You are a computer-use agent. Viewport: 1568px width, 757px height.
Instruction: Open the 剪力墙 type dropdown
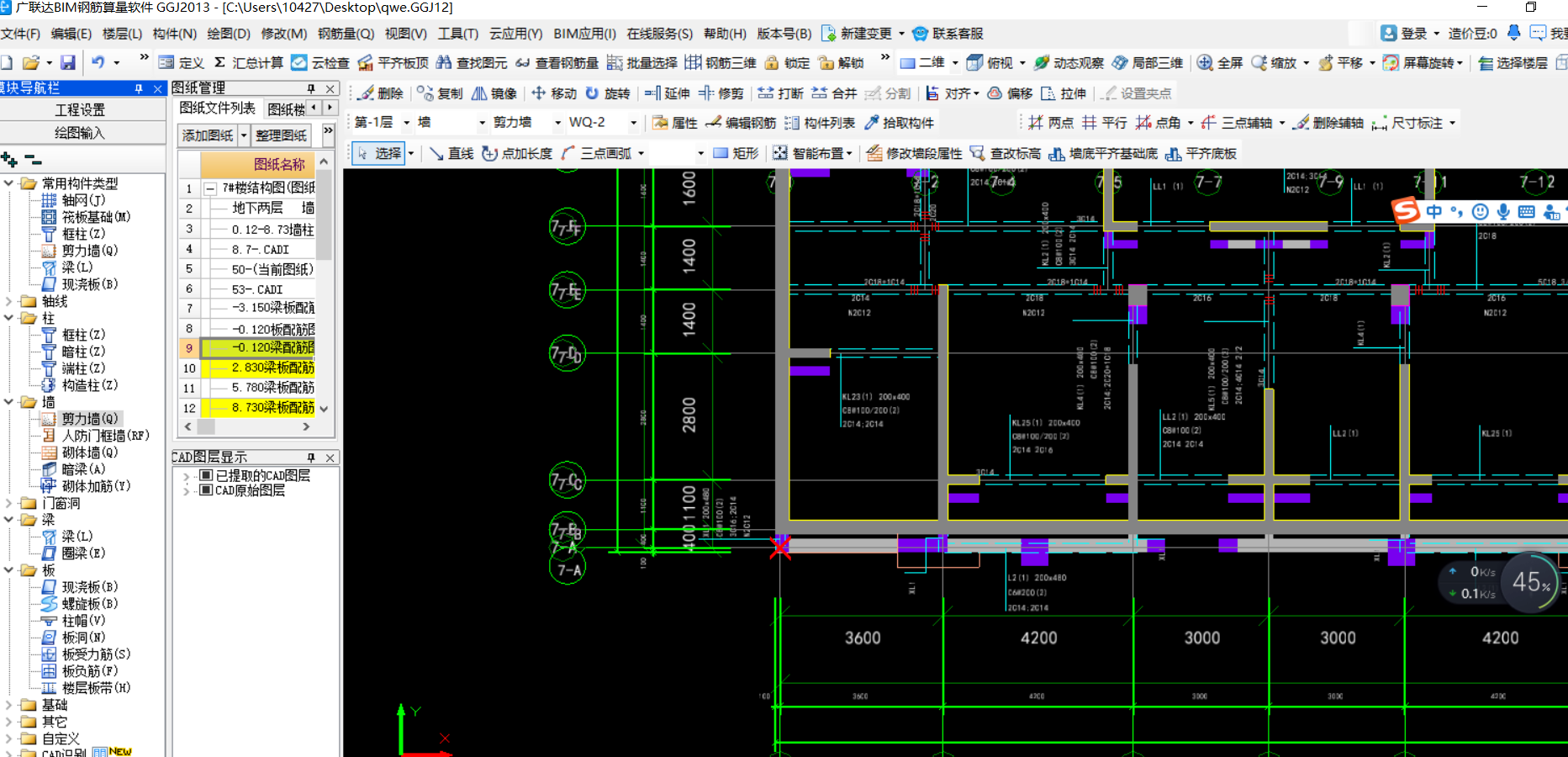(x=557, y=123)
